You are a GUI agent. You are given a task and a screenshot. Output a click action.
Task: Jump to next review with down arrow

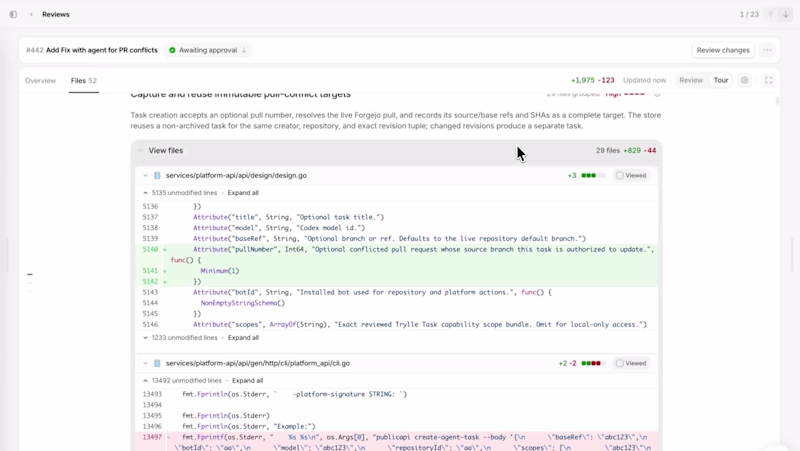coord(786,14)
